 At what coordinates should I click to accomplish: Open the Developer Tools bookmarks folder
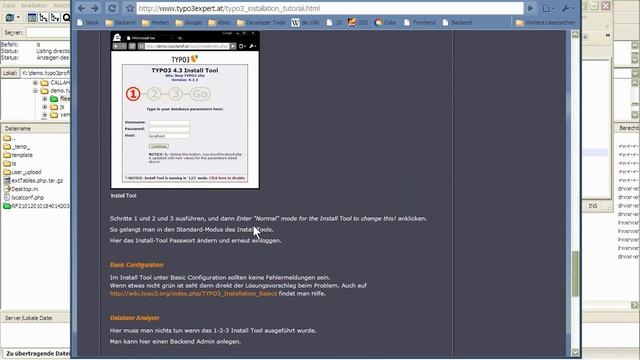point(261,22)
